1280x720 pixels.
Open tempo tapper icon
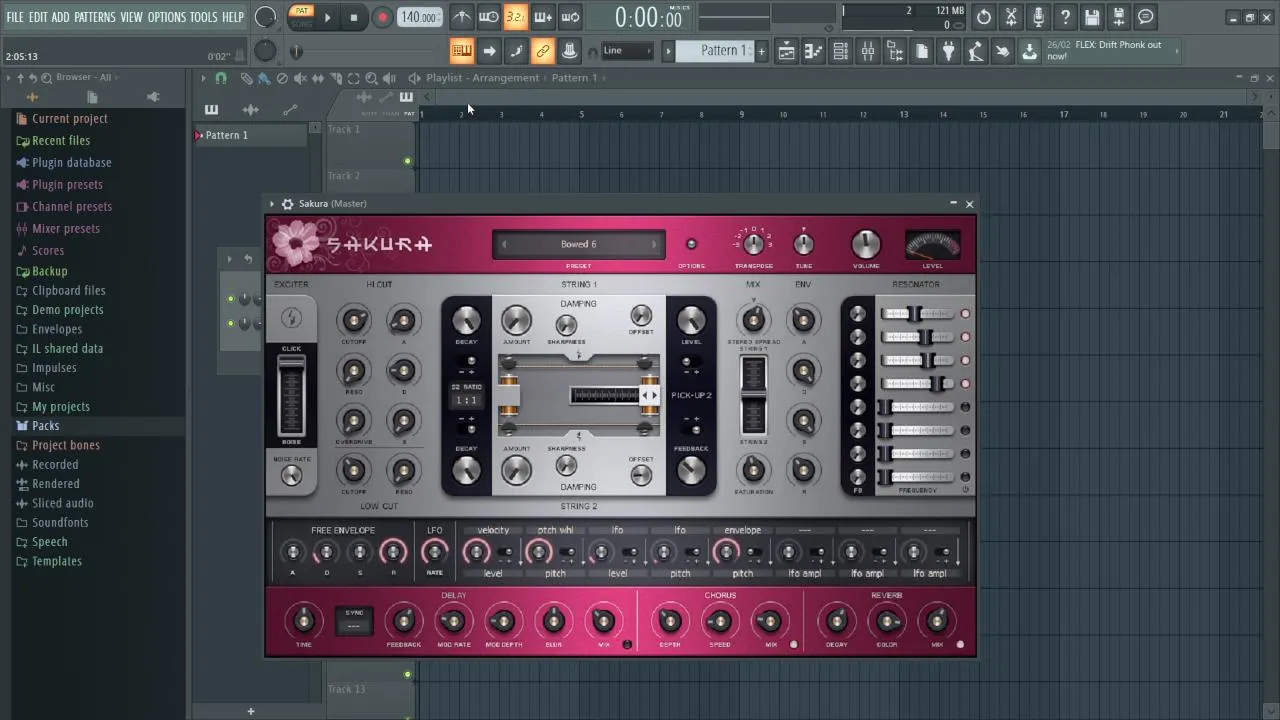(976, 51)
